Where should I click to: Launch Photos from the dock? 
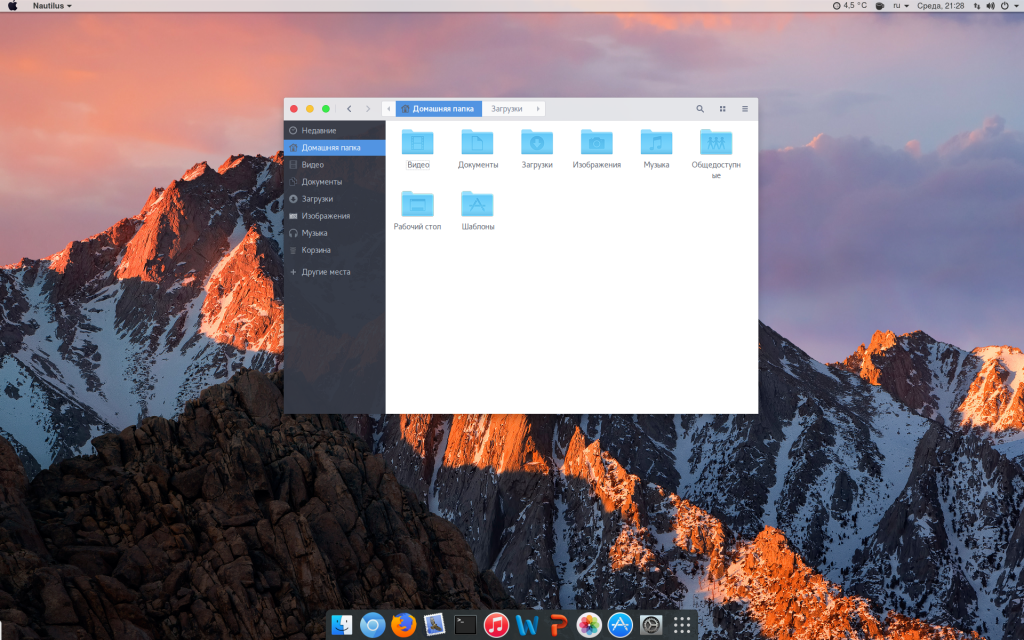tap(588, 625)
